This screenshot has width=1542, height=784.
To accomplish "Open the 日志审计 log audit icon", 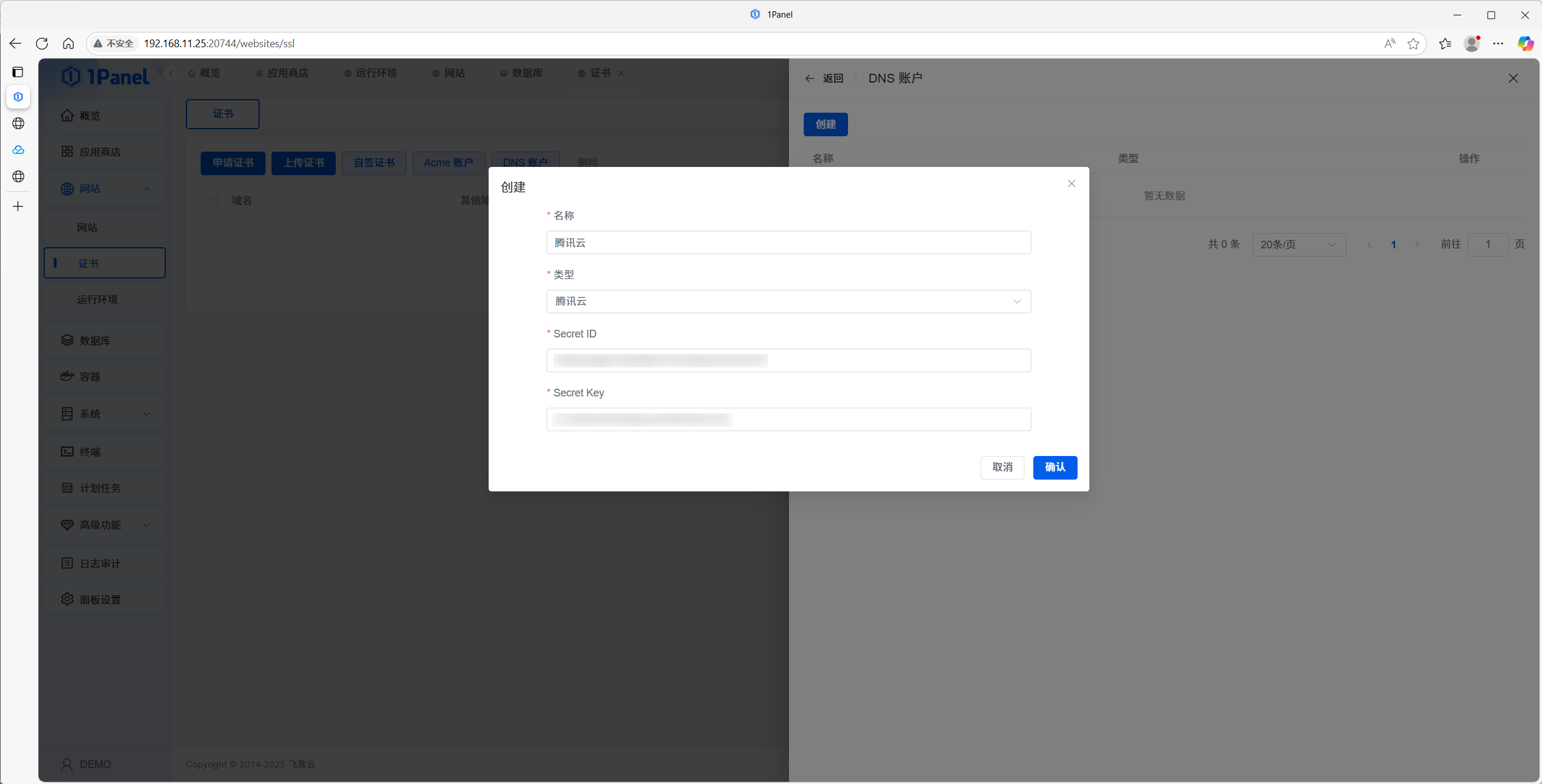I will [x=68, y=563].
